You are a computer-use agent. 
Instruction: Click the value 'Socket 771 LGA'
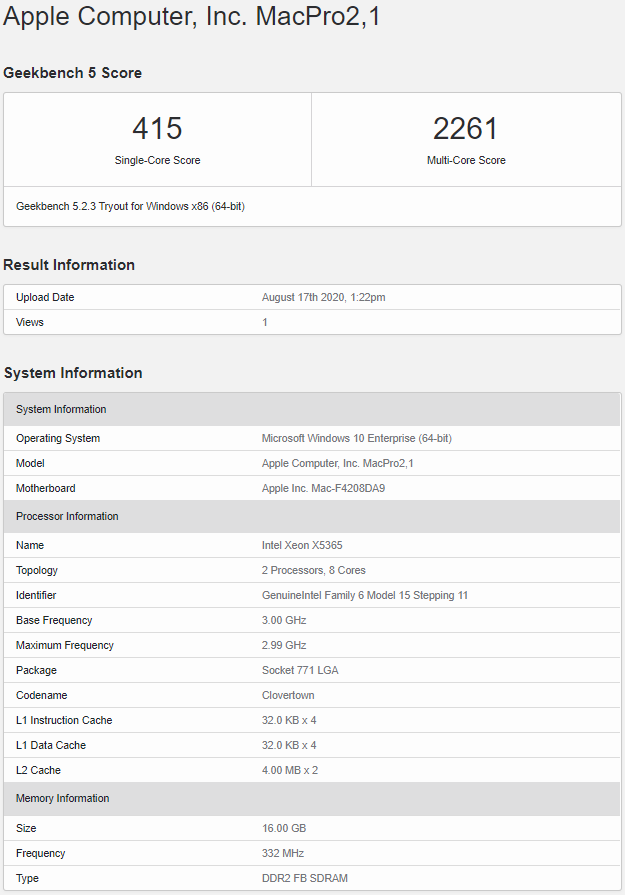click(300, 671)
